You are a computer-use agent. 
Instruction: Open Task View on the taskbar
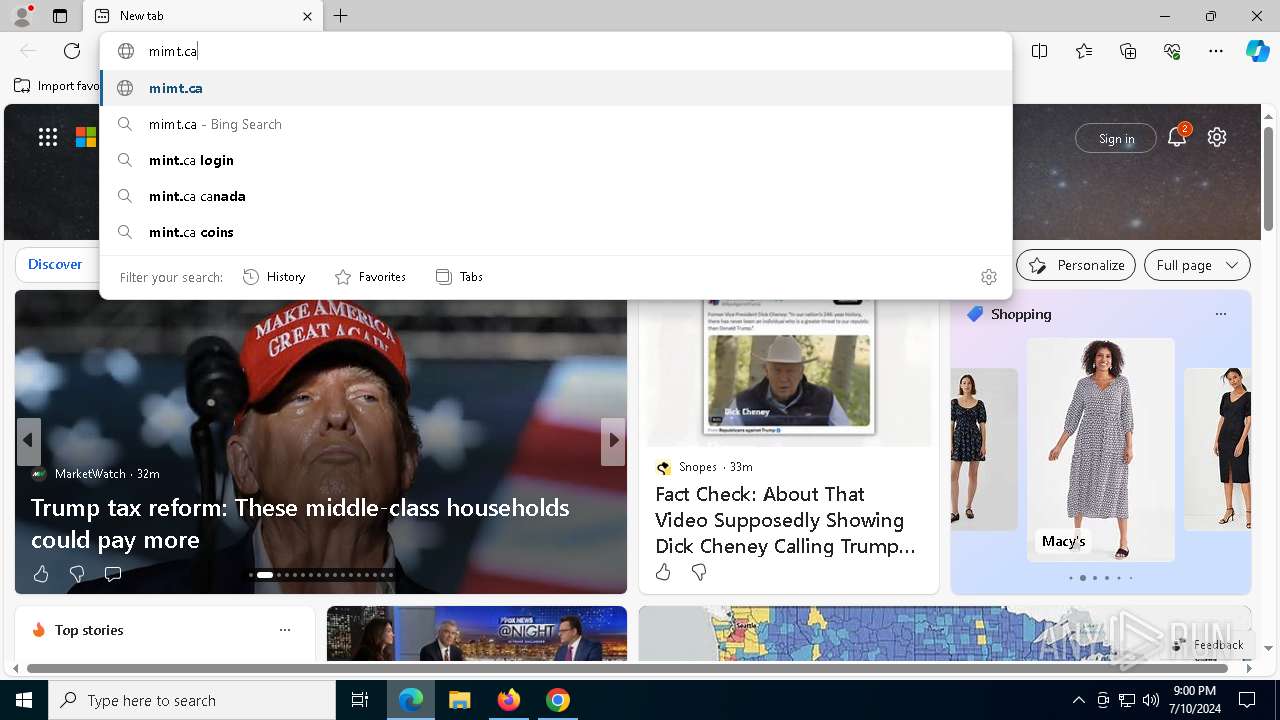pyautogui.click(x=360, y=700)
